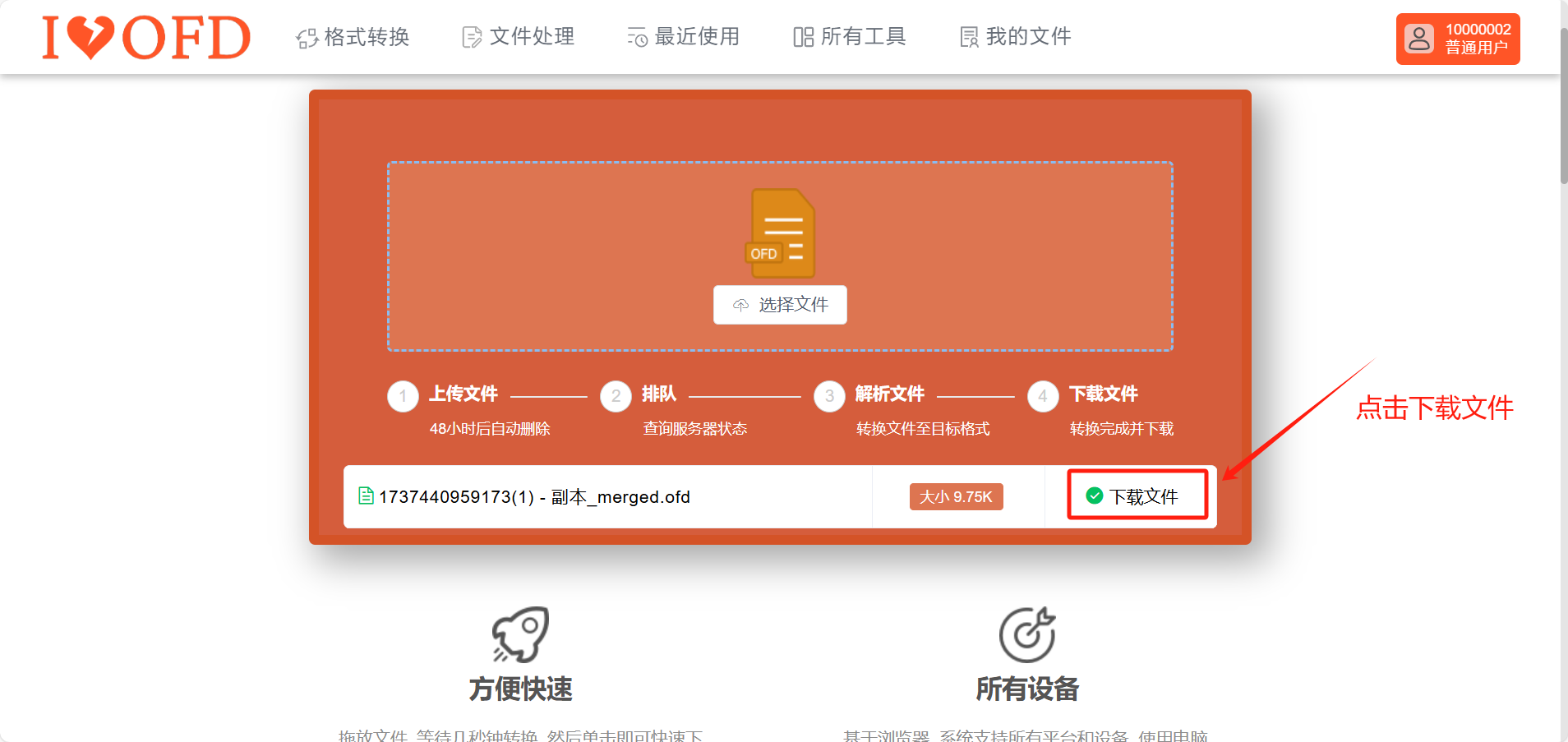Switch to 文件处理 section
Image resolution: width=1568 pixels, height=742 pixels.
531,36
